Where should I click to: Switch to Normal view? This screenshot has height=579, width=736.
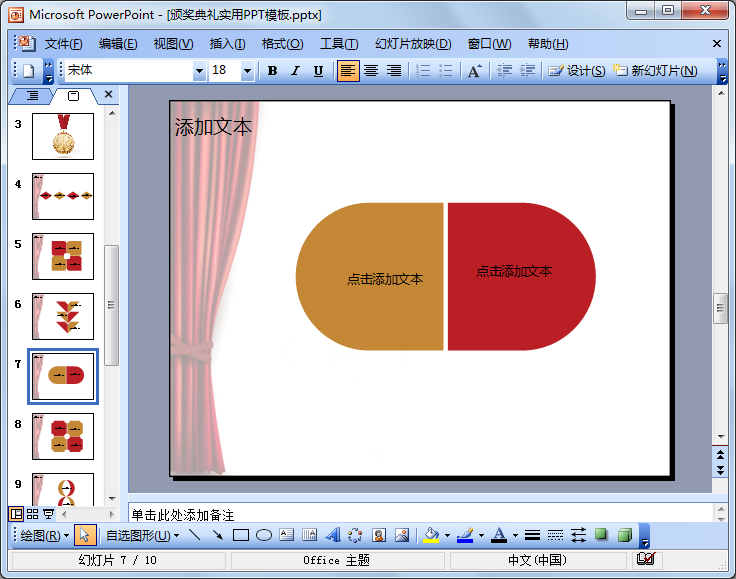tap(16, 514)
